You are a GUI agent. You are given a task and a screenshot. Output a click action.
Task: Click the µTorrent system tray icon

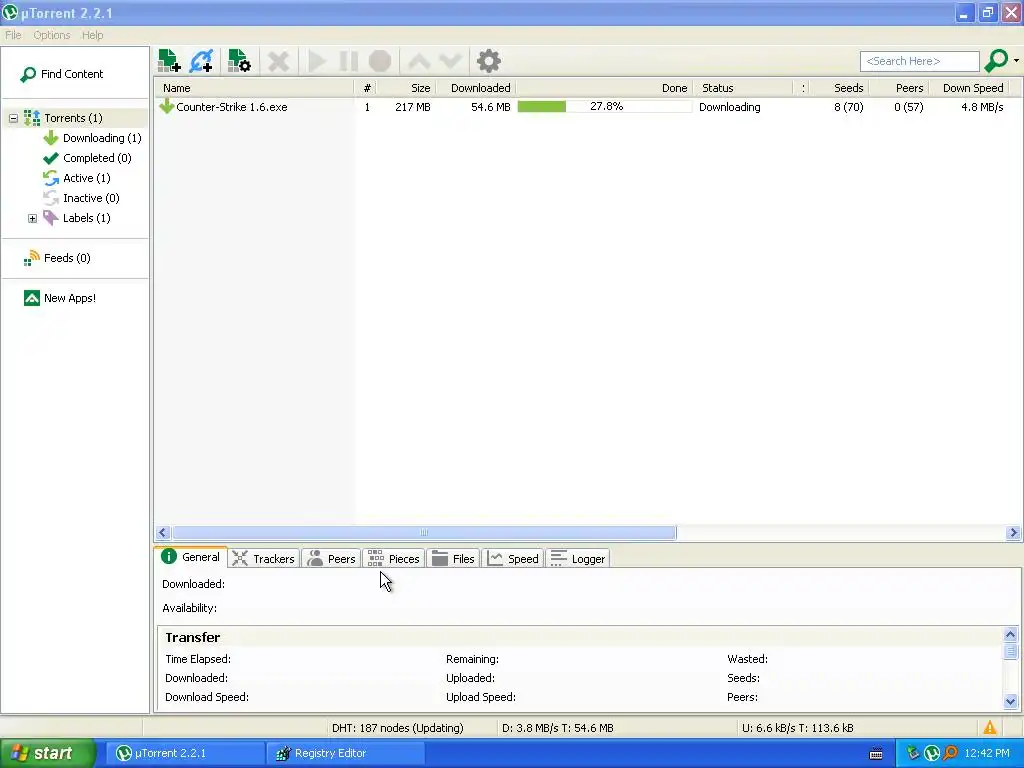pyautogui.click(x=932, y=753)
